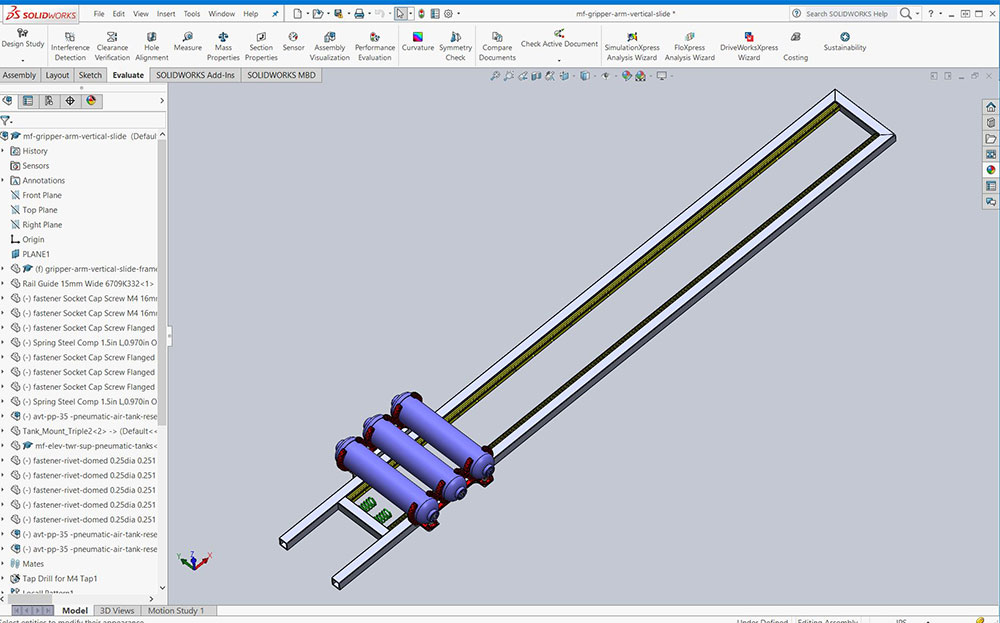Open the Interference Detection tool
Screen dimensions: 1000x623
coord(70,46)
